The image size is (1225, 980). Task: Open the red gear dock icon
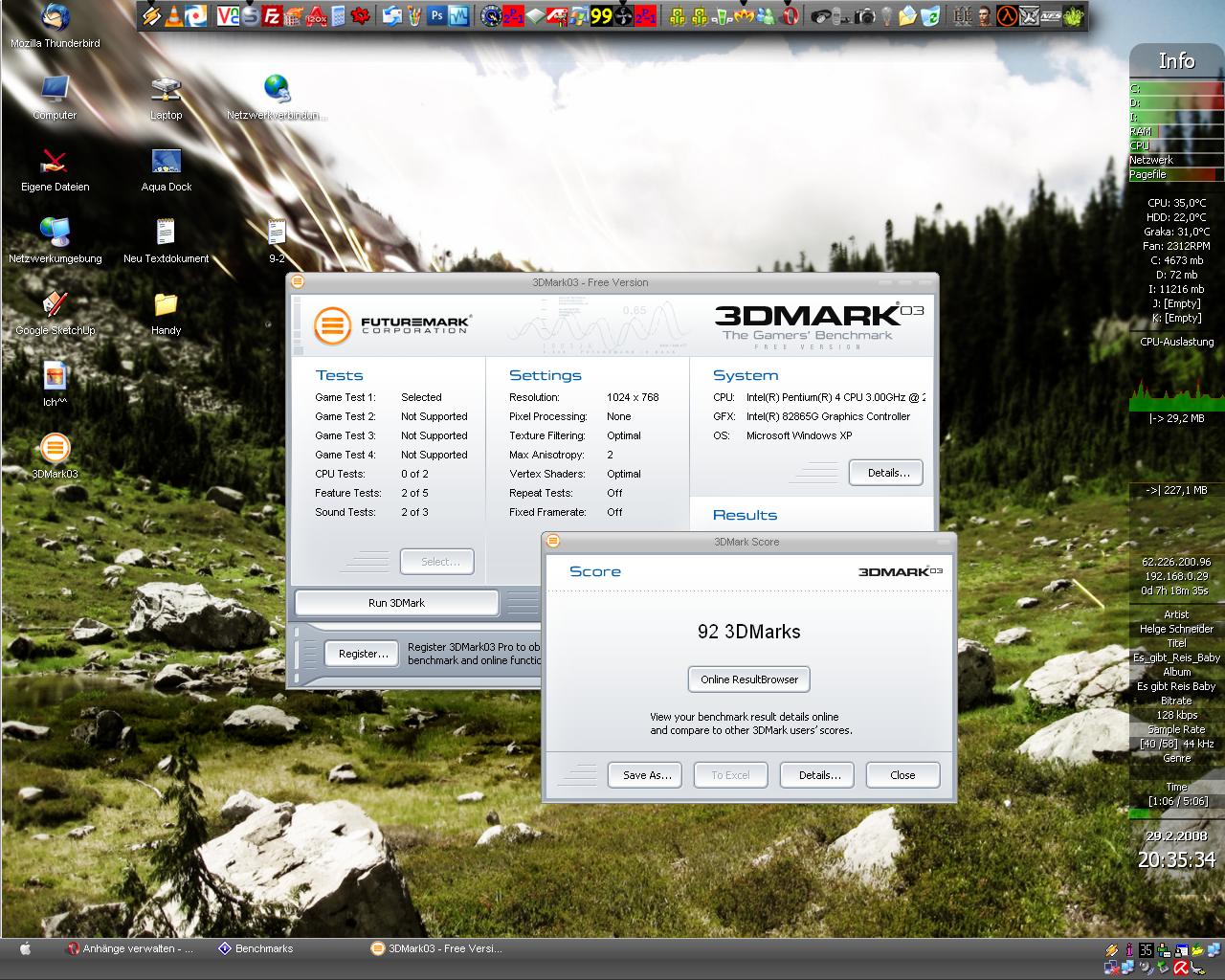coord(360,15)
